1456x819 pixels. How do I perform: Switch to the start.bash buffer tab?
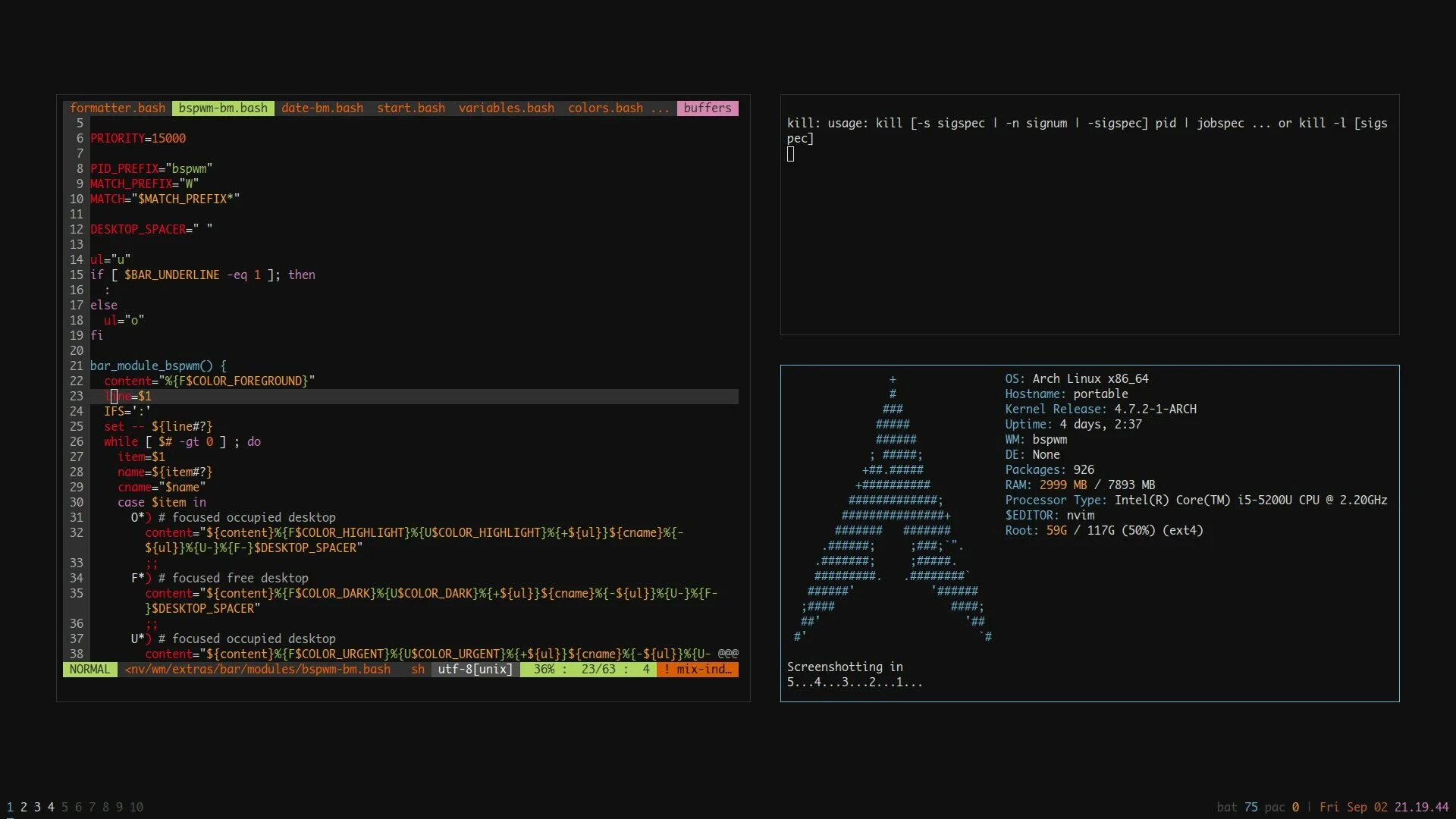410,108
